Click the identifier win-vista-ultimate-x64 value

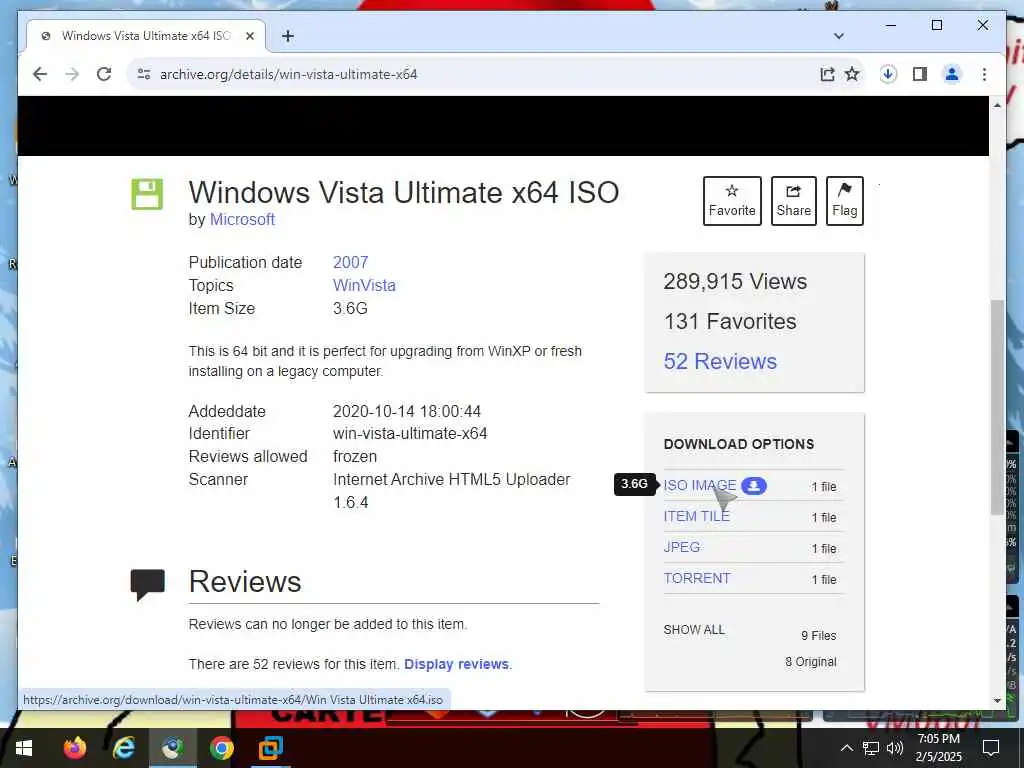coord(410,434)
